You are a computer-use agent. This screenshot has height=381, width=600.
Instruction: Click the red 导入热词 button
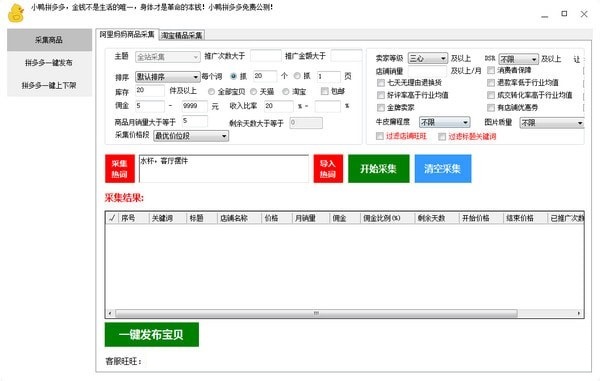(328, 169)
